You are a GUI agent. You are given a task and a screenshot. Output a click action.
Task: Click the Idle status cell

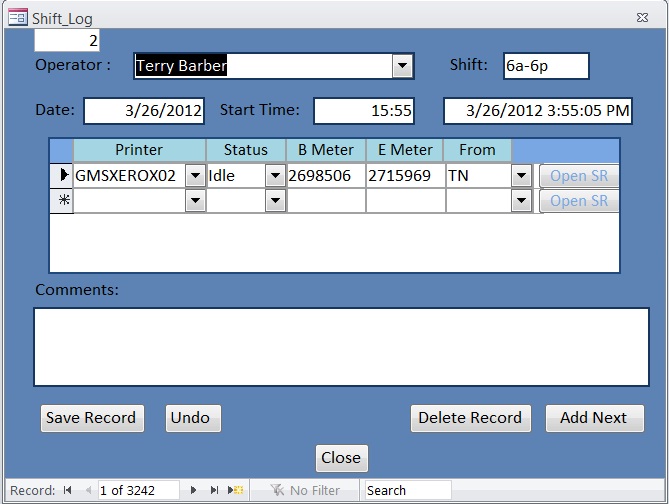(x=236, y=175)
